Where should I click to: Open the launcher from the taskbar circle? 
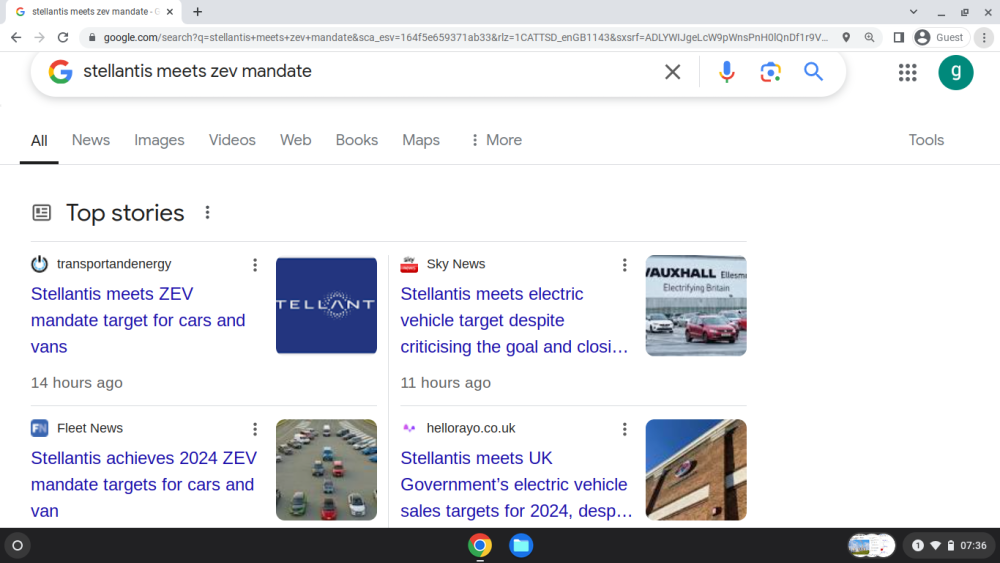pos(17,546)
